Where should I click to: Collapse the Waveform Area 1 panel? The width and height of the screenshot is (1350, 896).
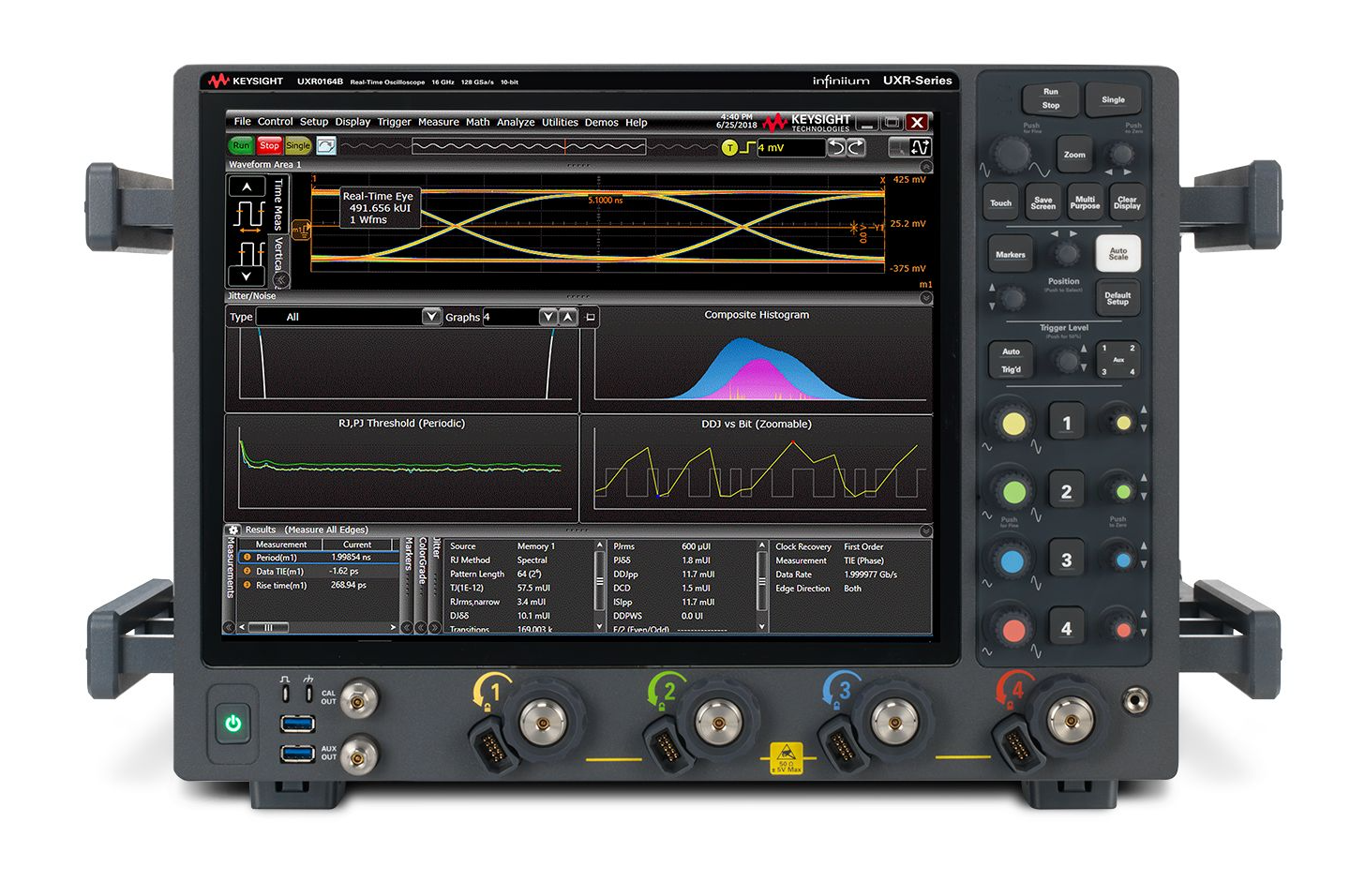(925, 165)
